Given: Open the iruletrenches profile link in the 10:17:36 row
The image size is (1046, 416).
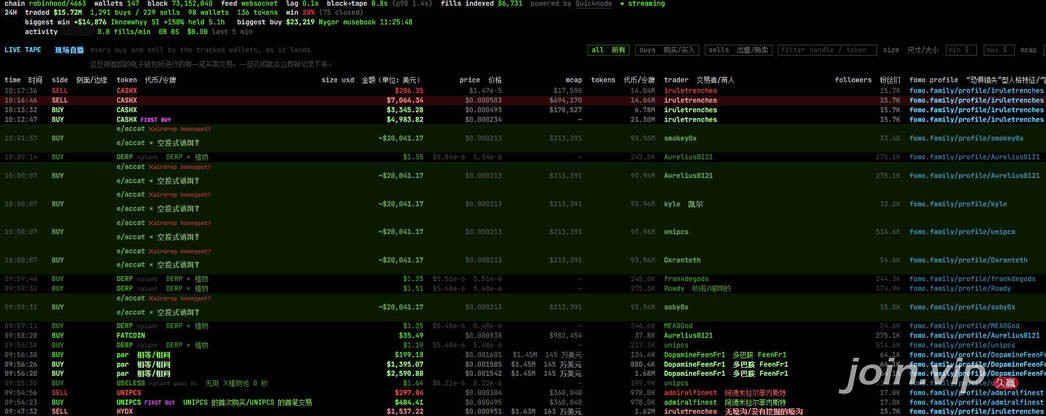Looking at the screenshot, I should (976, 91).
